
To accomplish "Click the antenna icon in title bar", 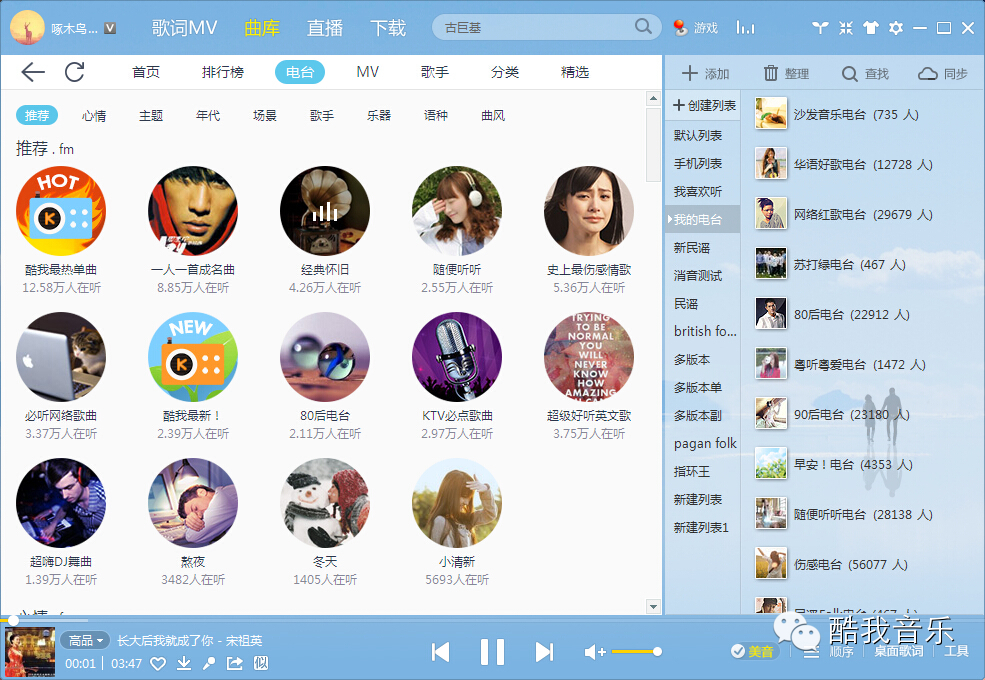I will (x=820, y=28).
